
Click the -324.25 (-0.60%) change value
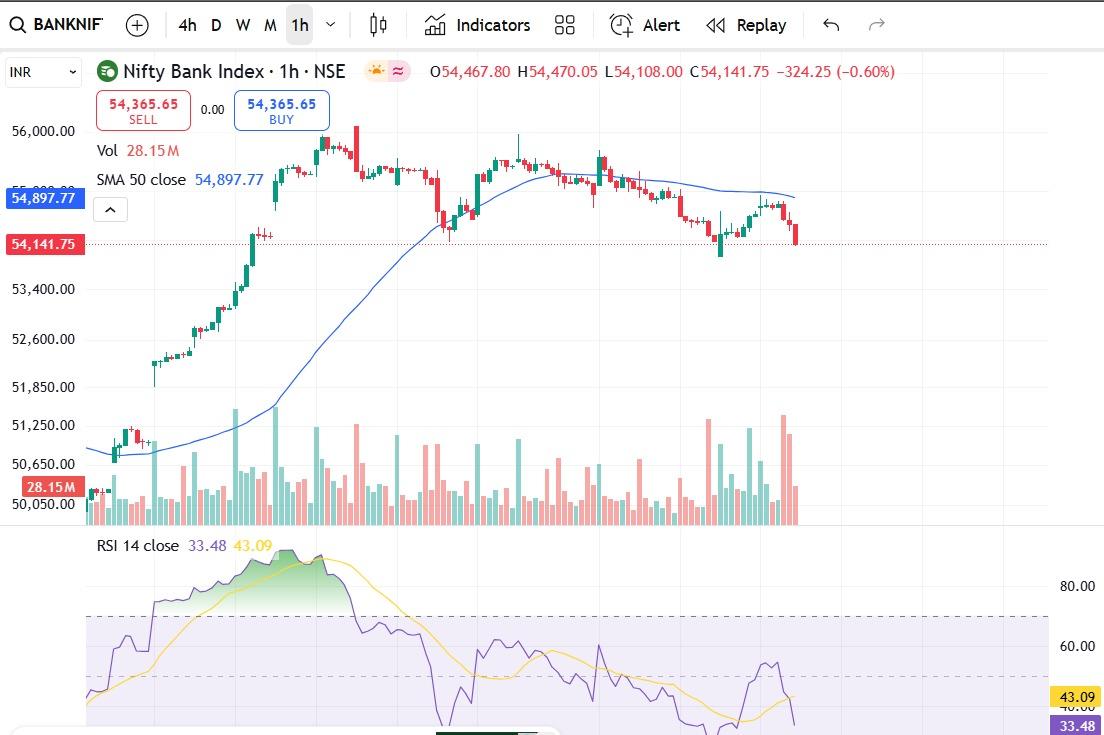tap(835, 72)
